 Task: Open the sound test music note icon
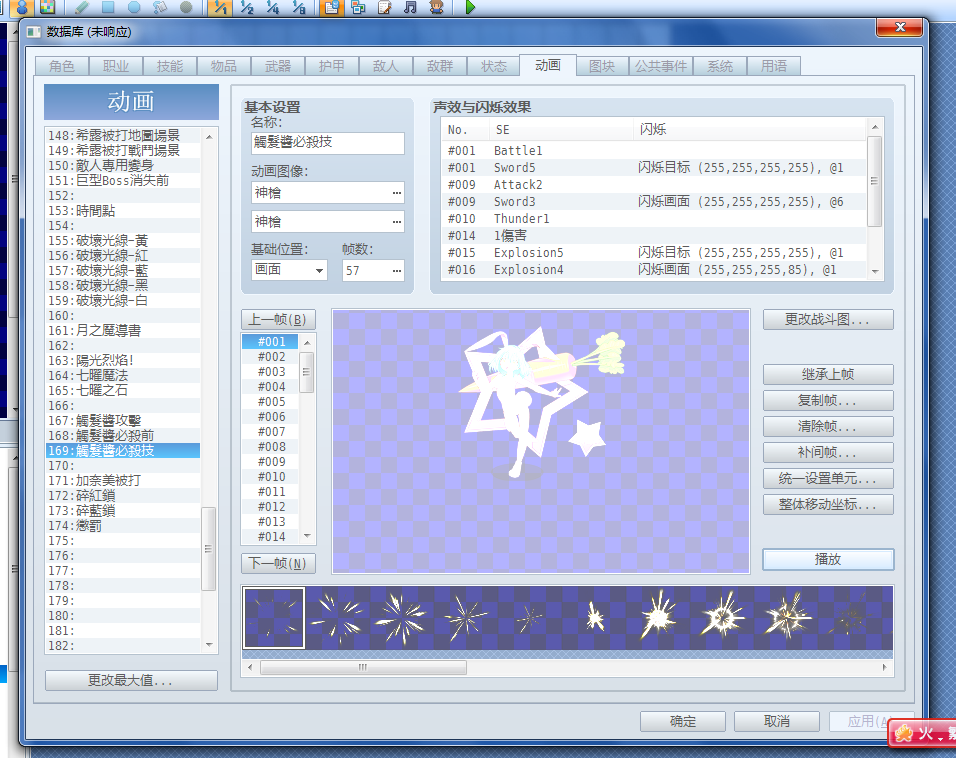(x=410, y=7)
